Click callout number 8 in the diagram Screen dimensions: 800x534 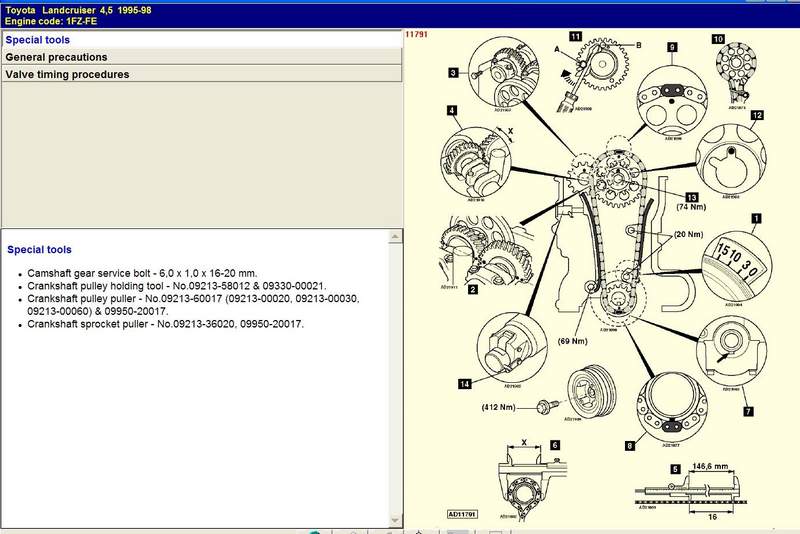(x=630, y=446)
